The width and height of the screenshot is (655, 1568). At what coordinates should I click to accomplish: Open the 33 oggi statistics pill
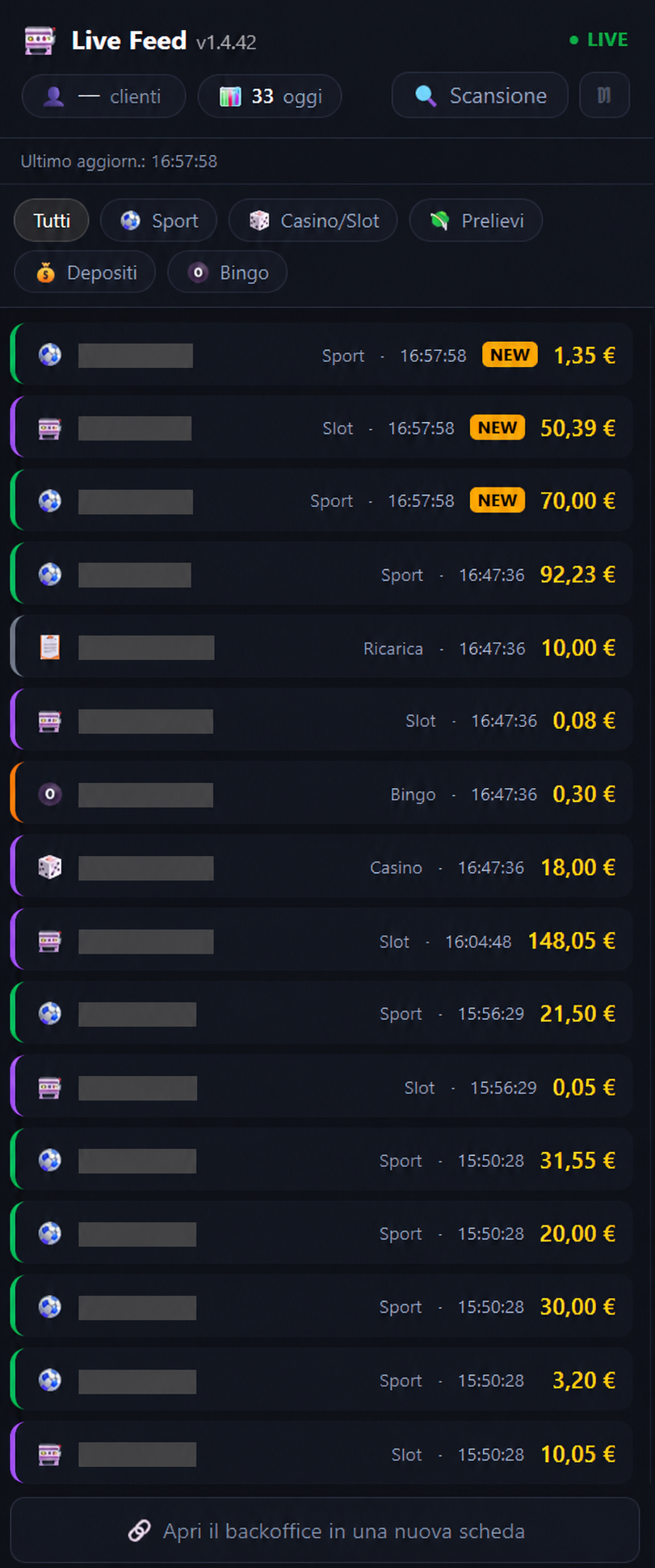point(270,96)
